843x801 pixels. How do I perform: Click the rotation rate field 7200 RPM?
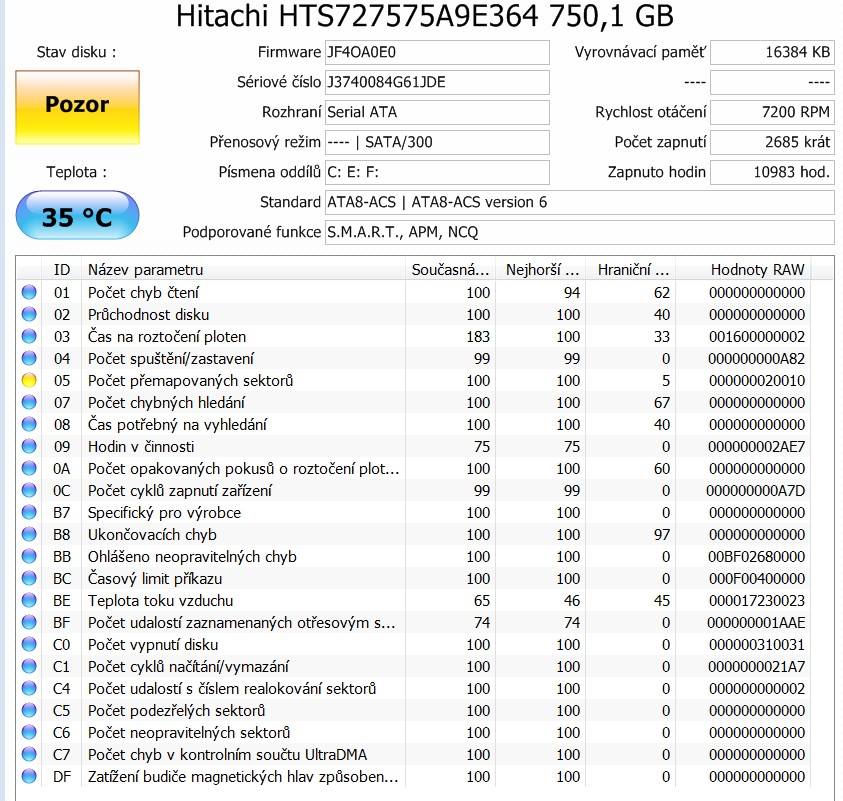pyautogui.click(x=772, y=112)
